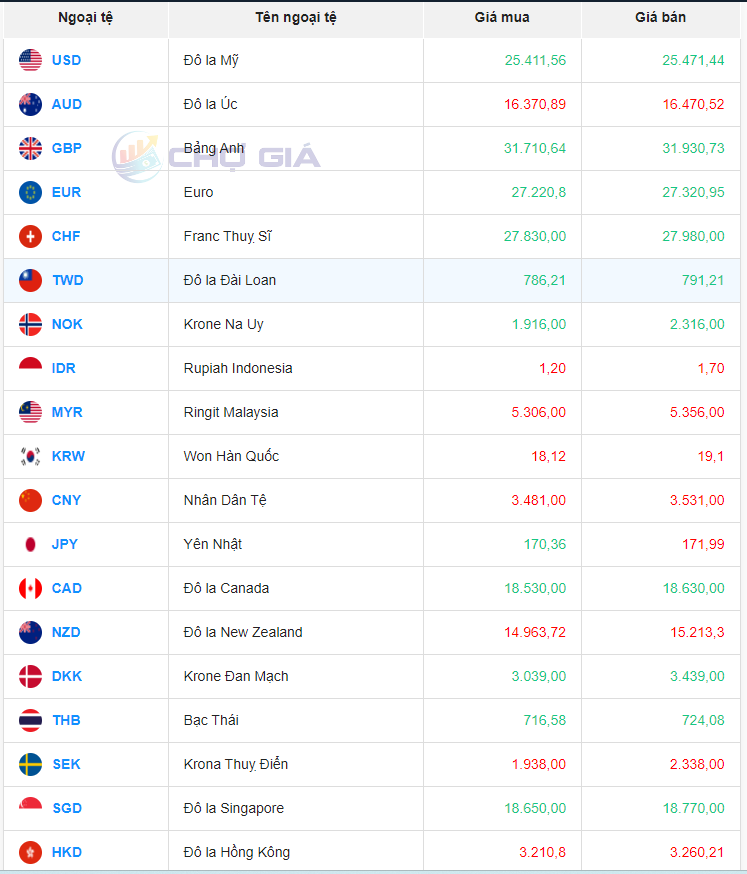Image resolution: width=747 pixels, height=874 pixels.
Task: Click the 'Giá mua' column header
Action: 502,18
